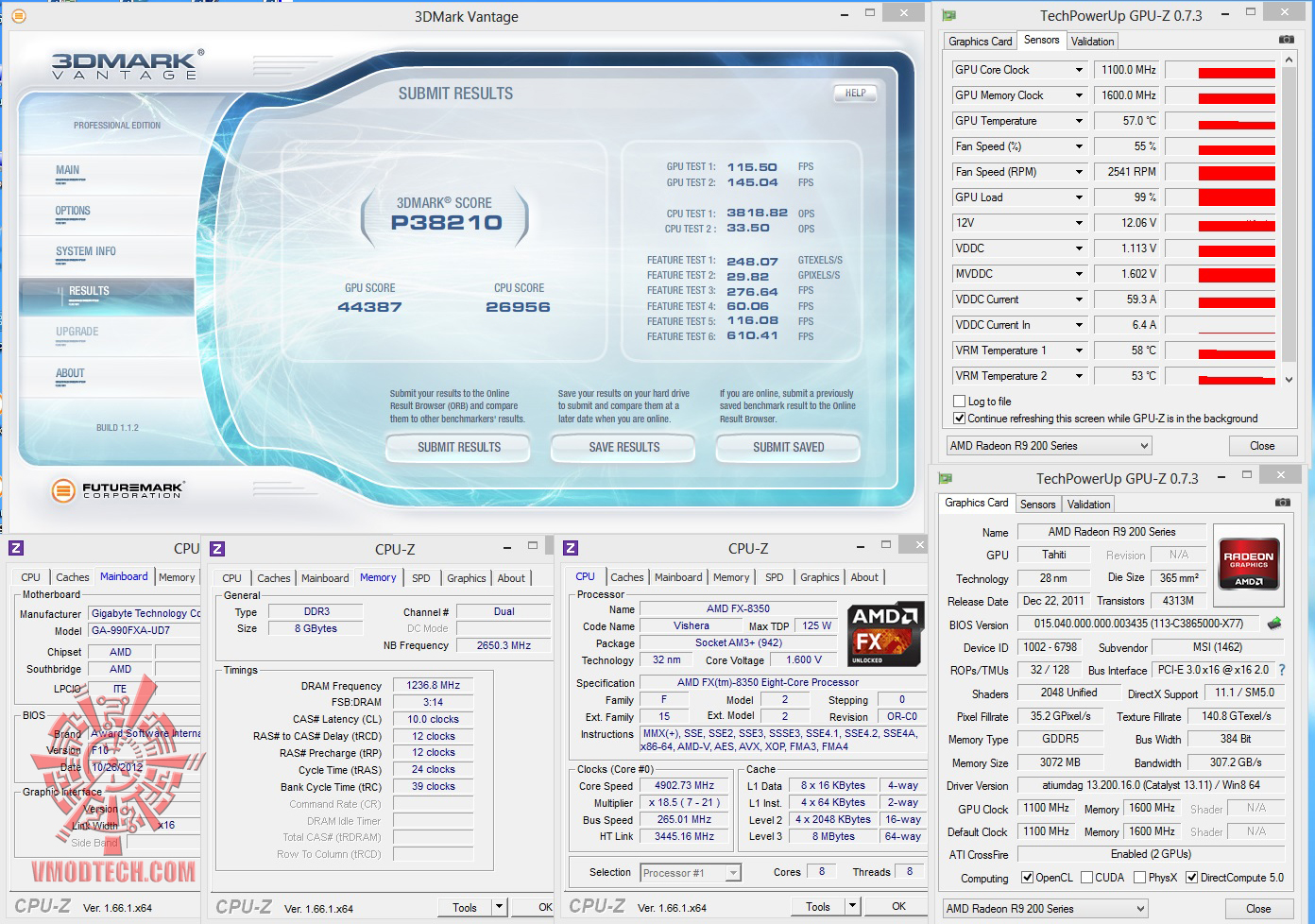Viewport: 1315px width, 924px height.
Task: Expand the Tools dropdown arrow in CPU-Z Memory window
Action: pyautogui.click(x=500, y=907)
